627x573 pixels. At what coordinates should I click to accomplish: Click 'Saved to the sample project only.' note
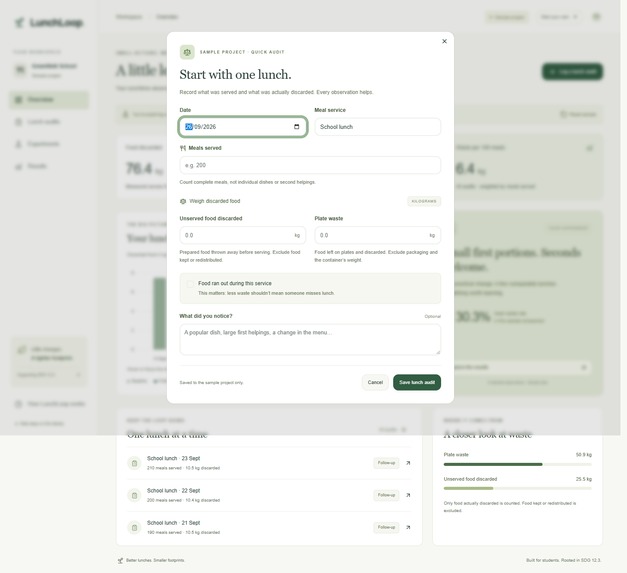coord(211,383)
